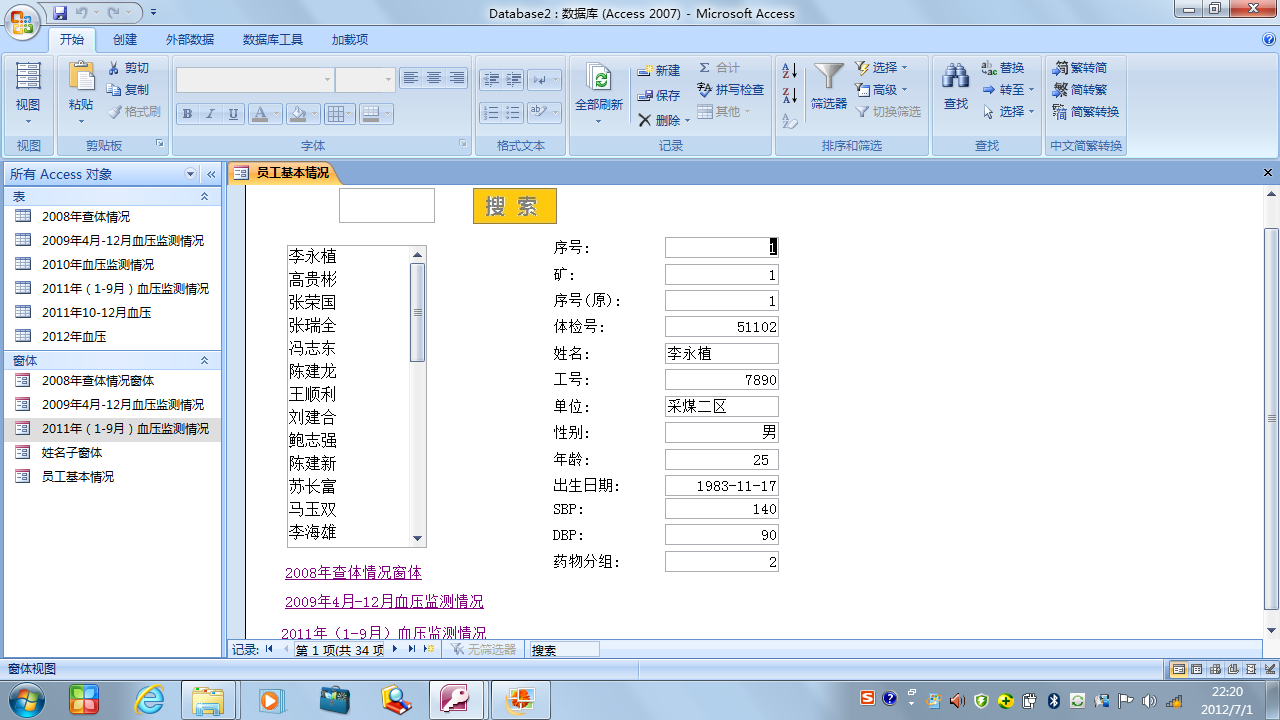This screenshot has width=1280, height=720.
Task: Select 陈建龙 in the name list
Action: [x=348, y=372]
